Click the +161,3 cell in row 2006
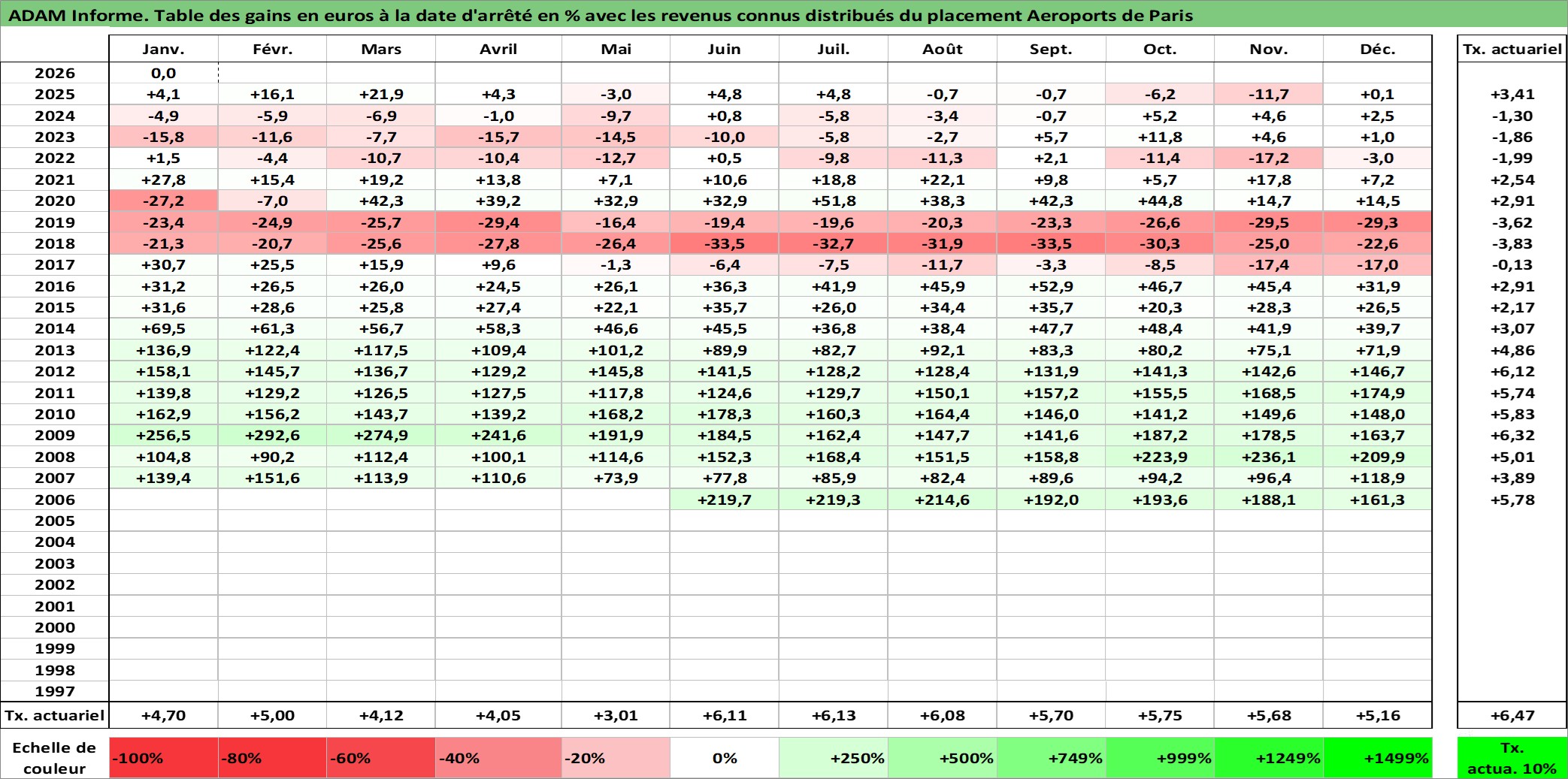The width and height of the screenshot is (1568, 779). coord(1377,500)
